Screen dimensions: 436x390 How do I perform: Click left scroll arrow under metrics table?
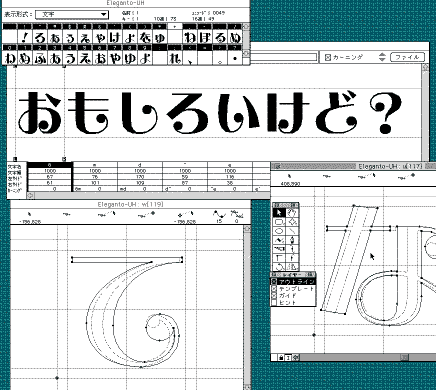pyautogui.click(x=30, y=196)
